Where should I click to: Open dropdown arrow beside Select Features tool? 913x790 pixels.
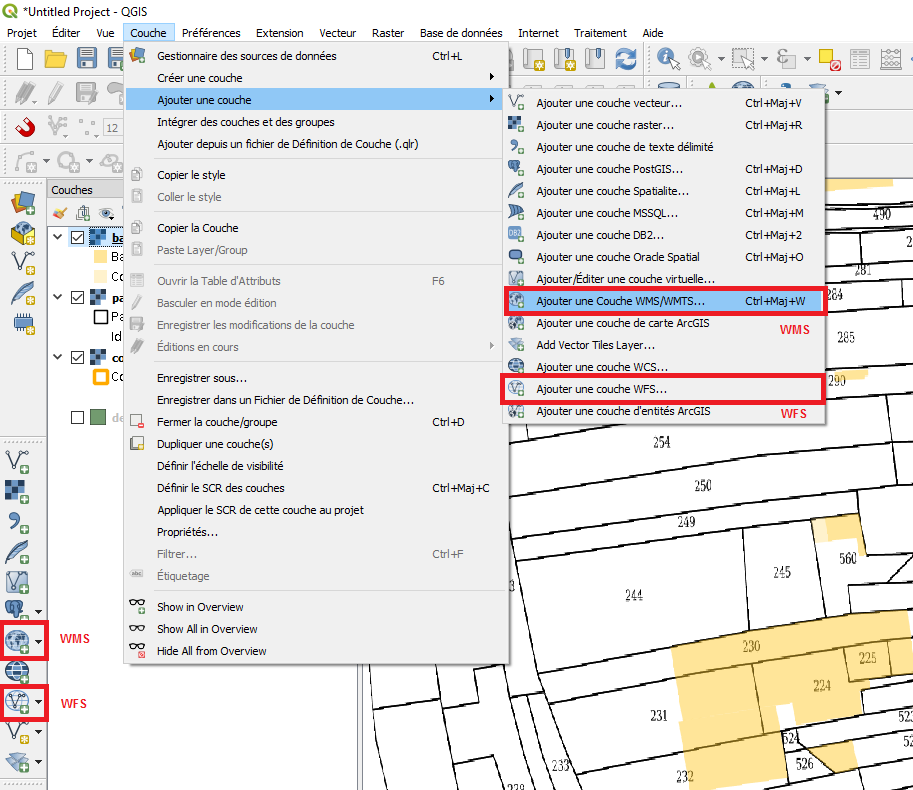[x=765, y=59]
